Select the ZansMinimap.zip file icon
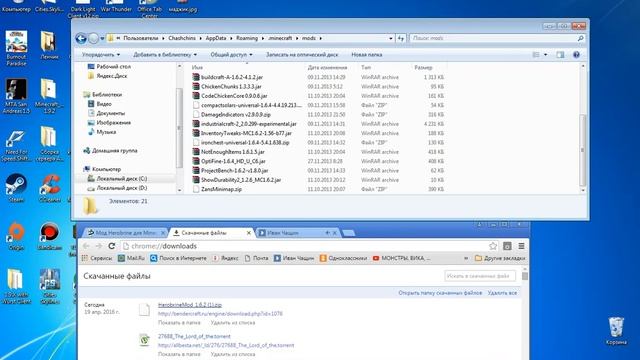The width and height of the screenshot is (640, 360). coord(196,189)
